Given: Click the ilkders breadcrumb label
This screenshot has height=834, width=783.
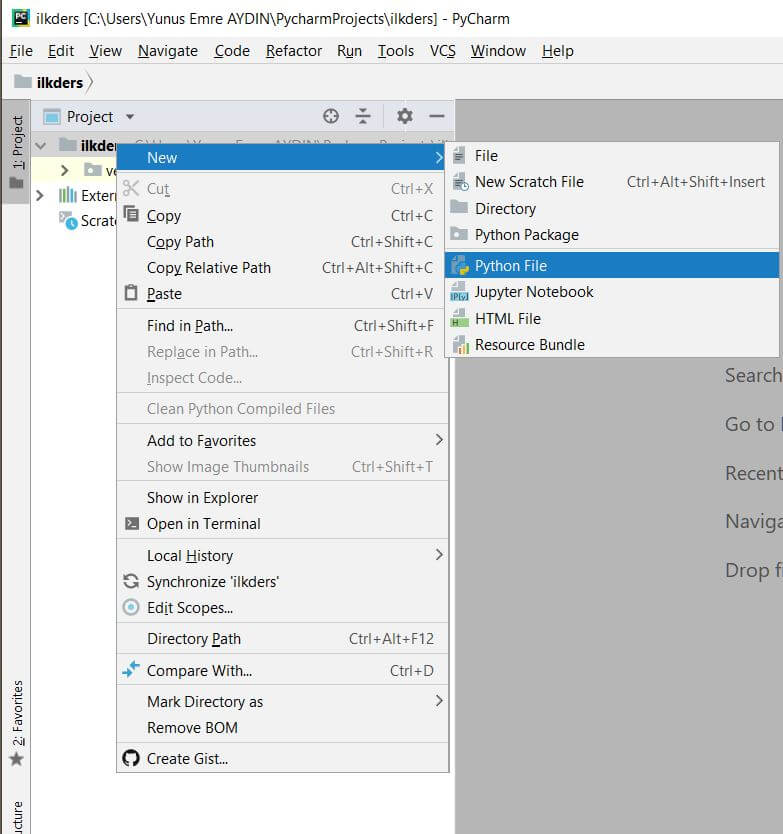Looking at the screenshot, I should [x=60, y=82].
